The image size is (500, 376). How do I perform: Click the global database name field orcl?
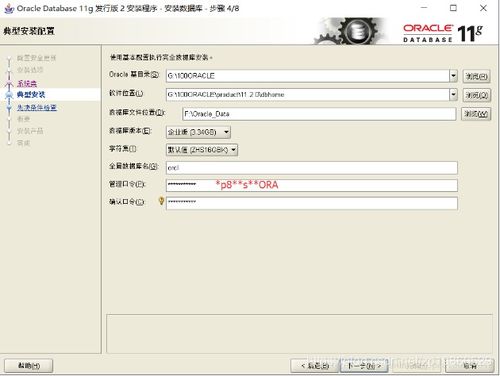312,168
